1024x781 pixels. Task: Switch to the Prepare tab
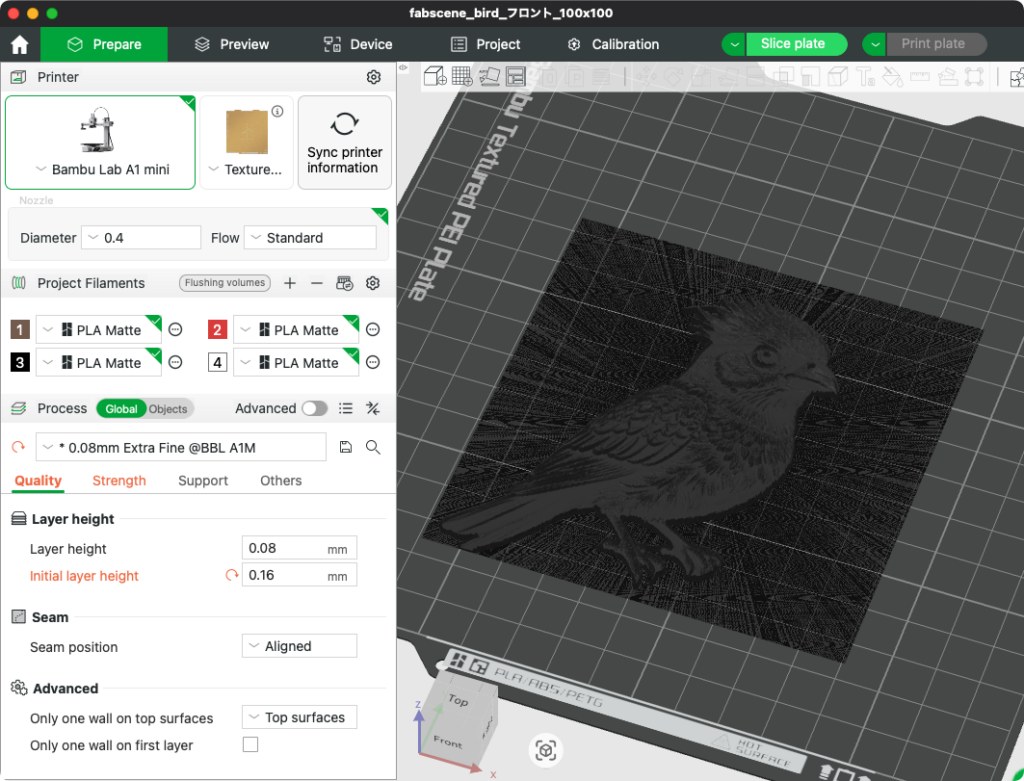tap(104, 44)
